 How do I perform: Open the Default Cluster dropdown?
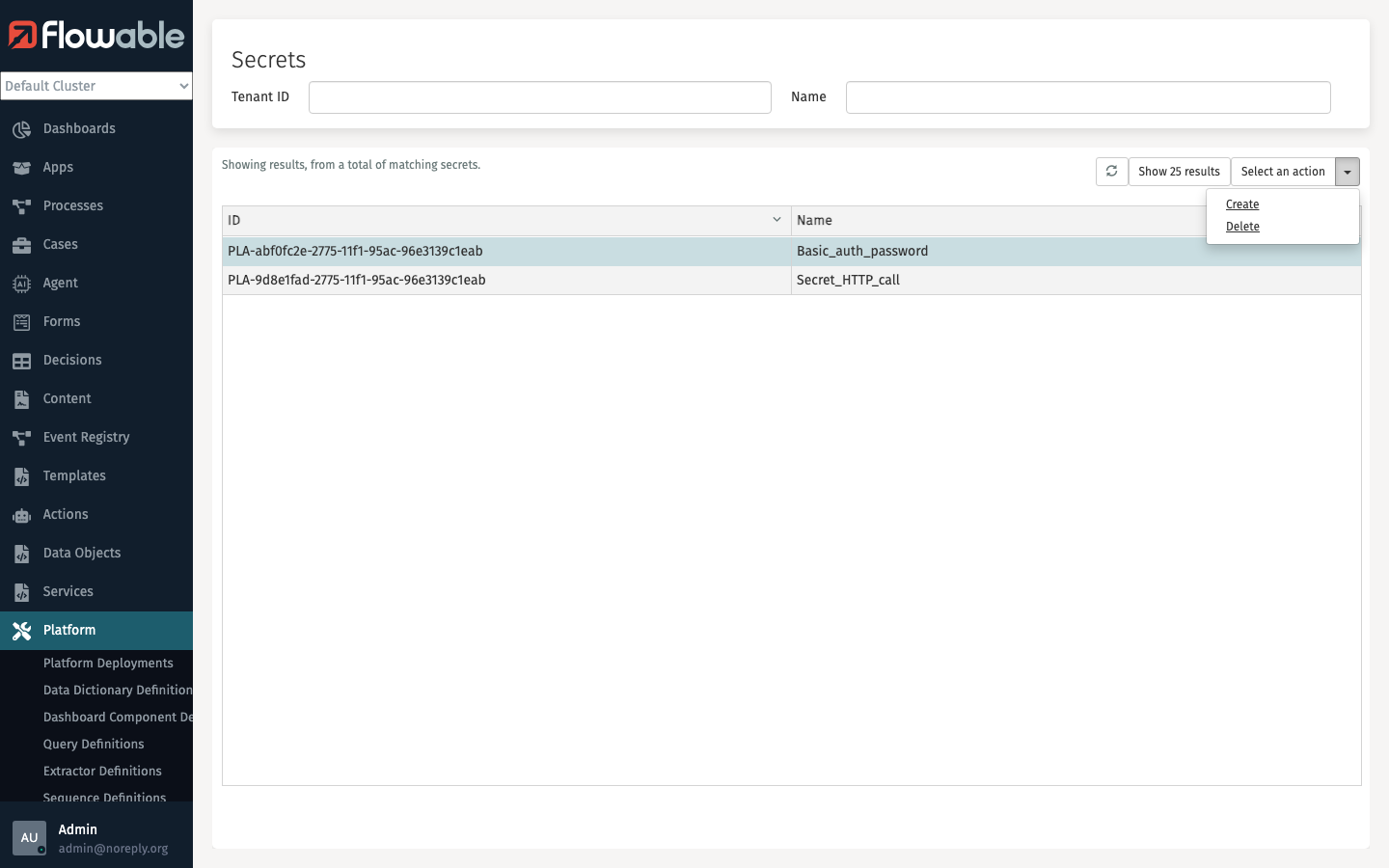point(96,86)
